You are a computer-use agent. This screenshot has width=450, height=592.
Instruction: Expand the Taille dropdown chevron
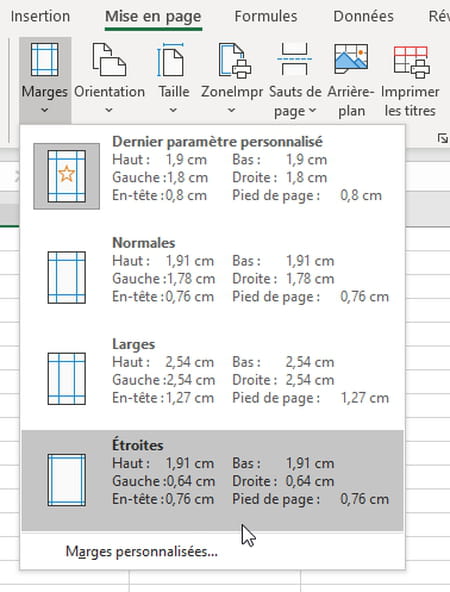pos(173,110)
